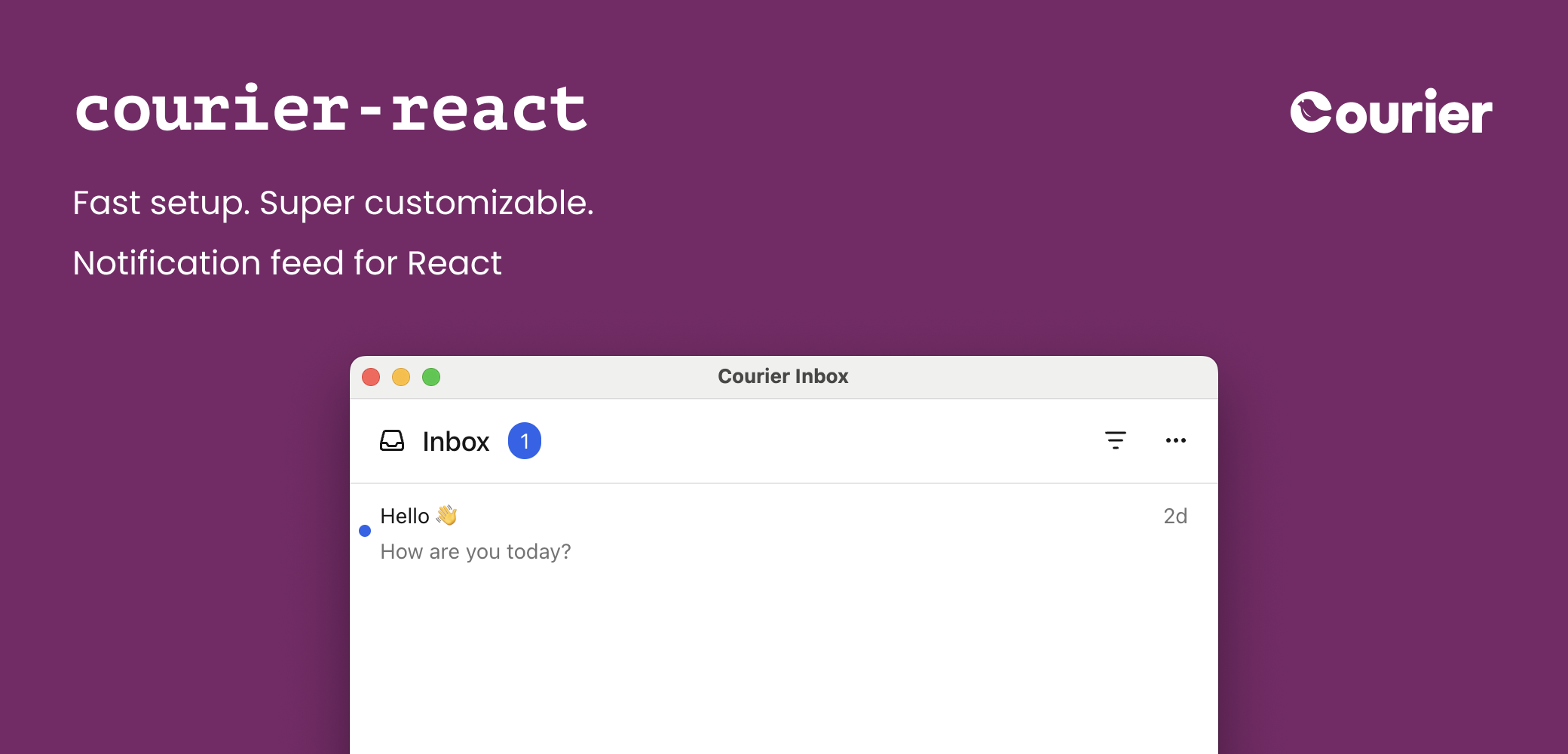Click the Courier logo
Image resolution: width=1568 pixels, height=754 pixels.
[x=1391, y=112]
